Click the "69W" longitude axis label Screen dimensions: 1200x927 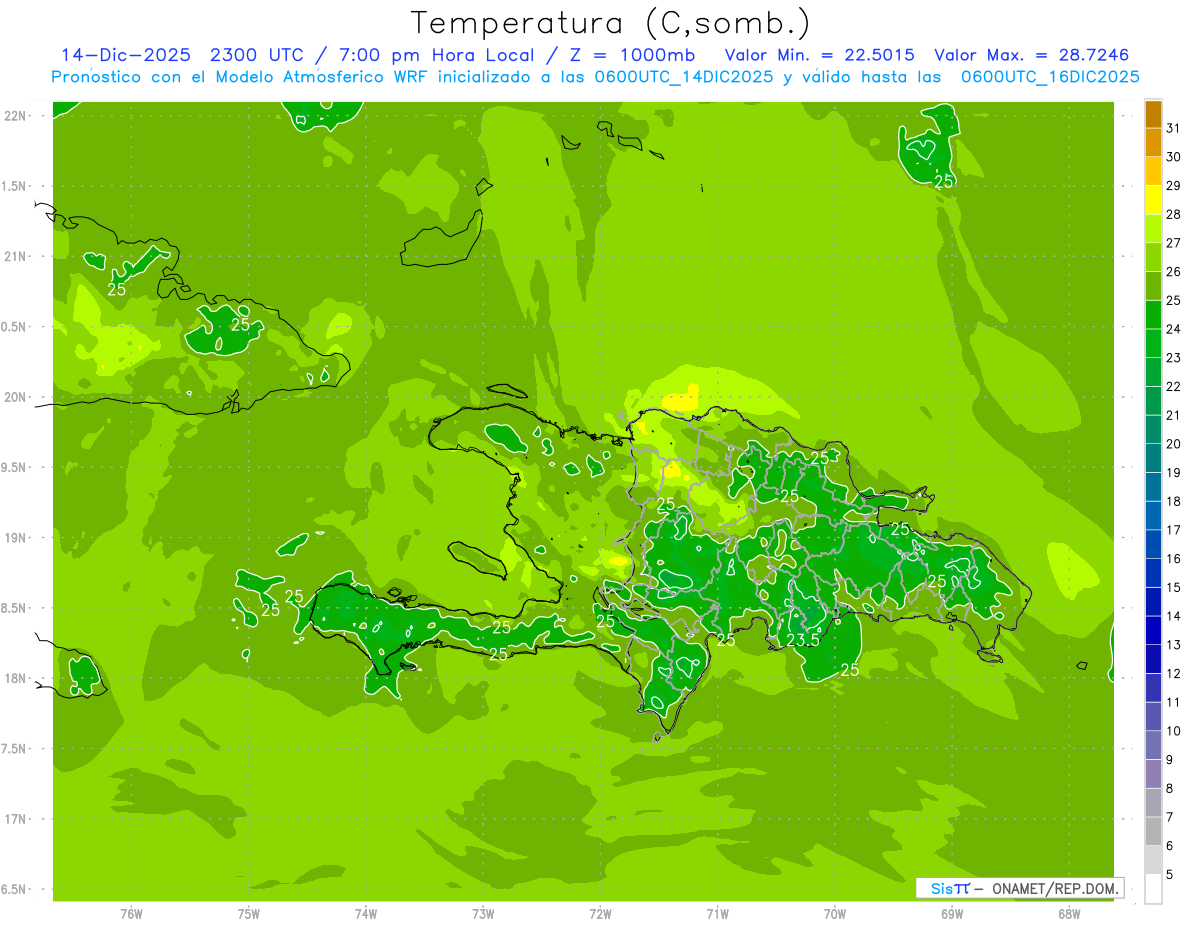[x=952, y=914]
